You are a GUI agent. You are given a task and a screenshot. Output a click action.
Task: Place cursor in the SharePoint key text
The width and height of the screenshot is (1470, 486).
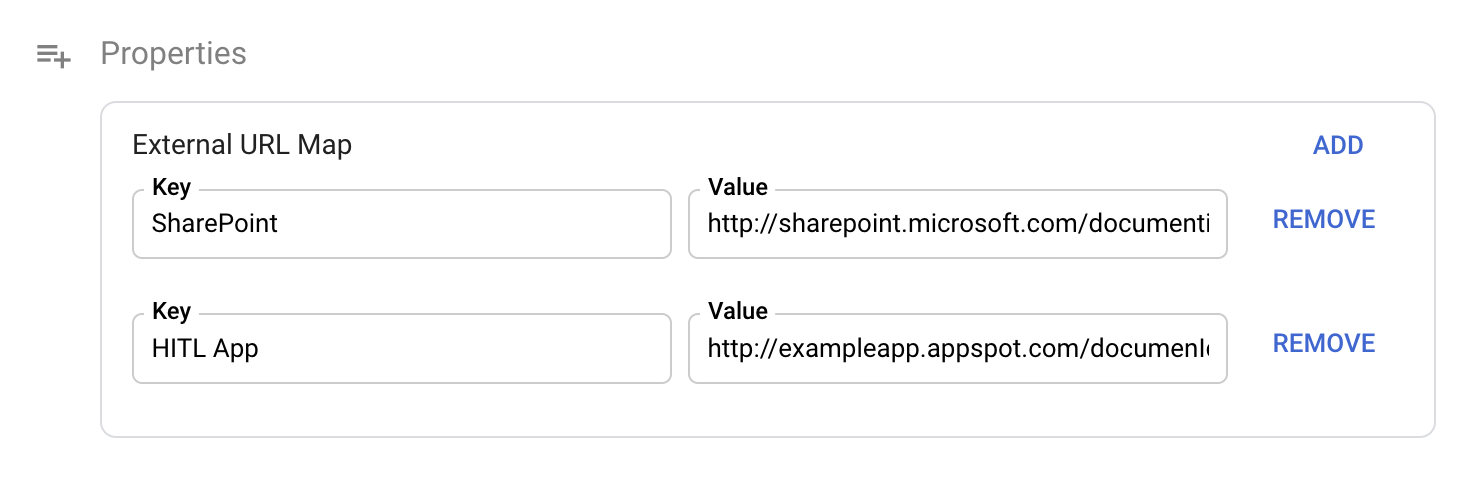tap(214, 224)
